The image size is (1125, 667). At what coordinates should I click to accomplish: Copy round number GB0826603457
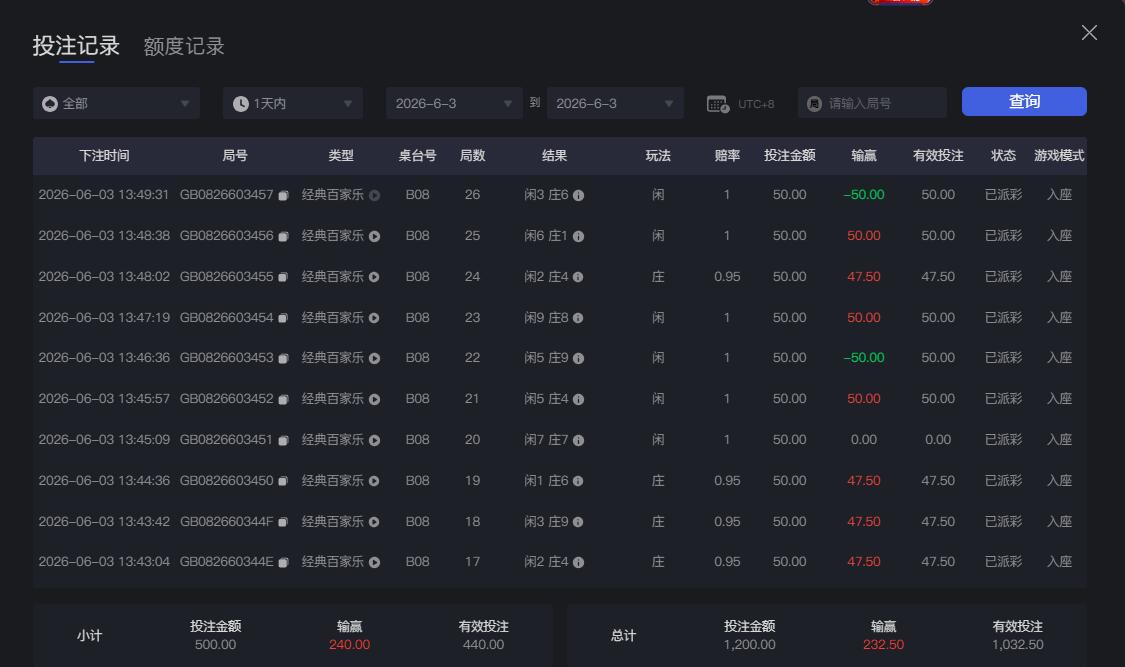[283, 195]
